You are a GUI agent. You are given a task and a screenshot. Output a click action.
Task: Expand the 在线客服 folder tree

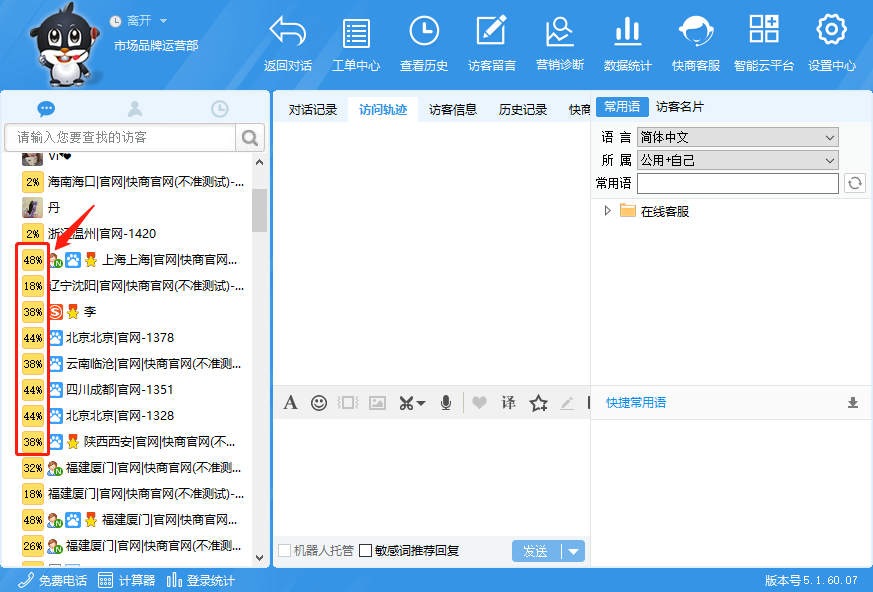click(x=607, y=211)
